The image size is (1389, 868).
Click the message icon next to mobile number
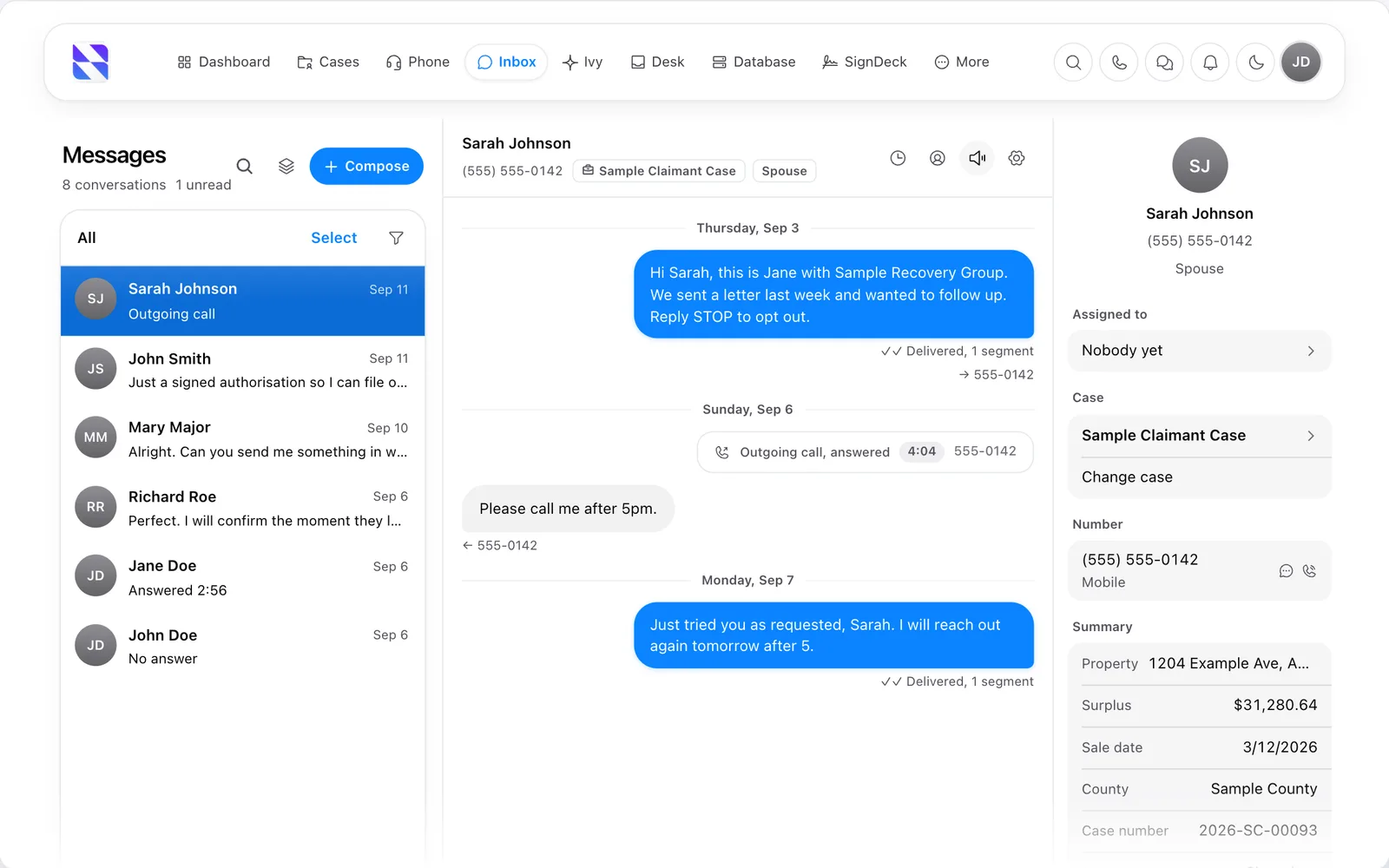coord(1287,571)
